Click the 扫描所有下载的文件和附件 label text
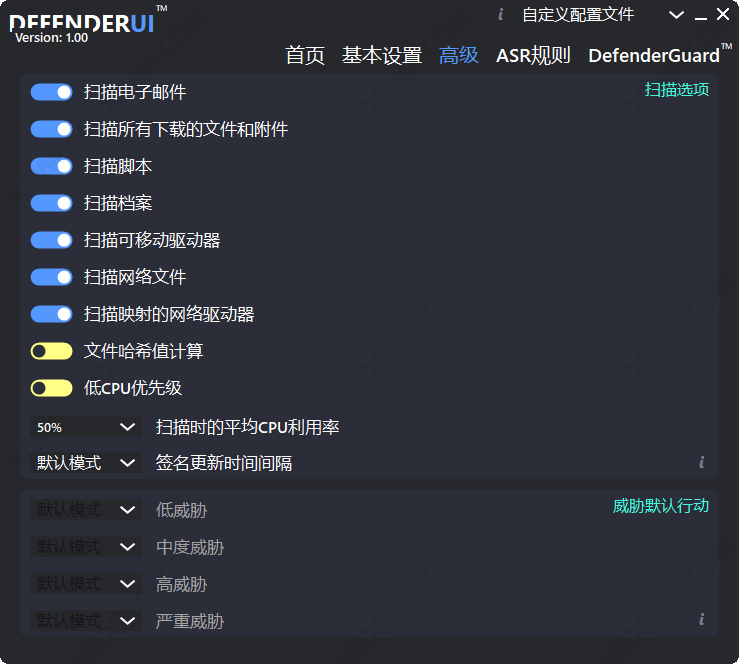The image size is (739, 664). [186, 129]
